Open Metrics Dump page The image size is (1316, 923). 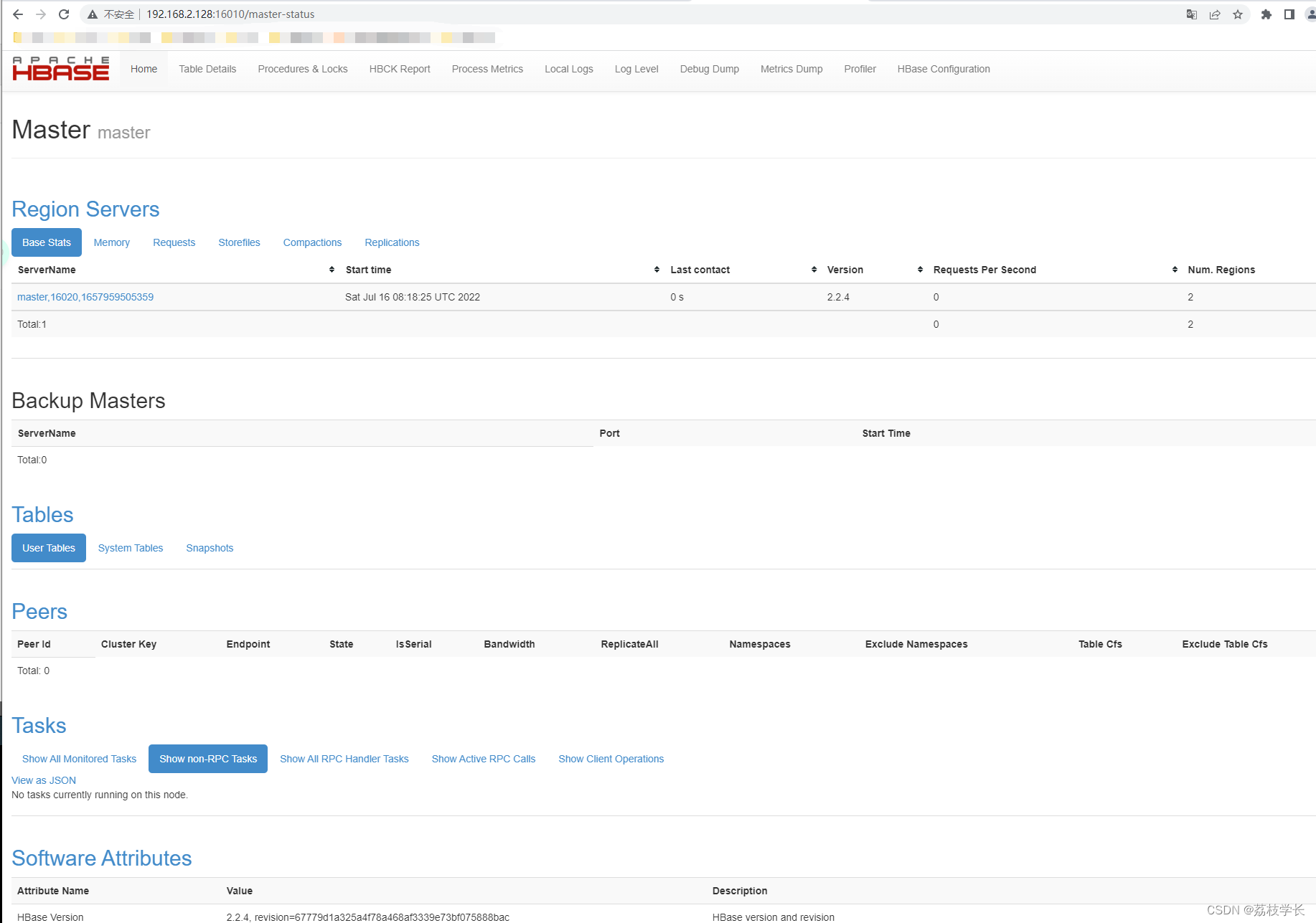791,69
